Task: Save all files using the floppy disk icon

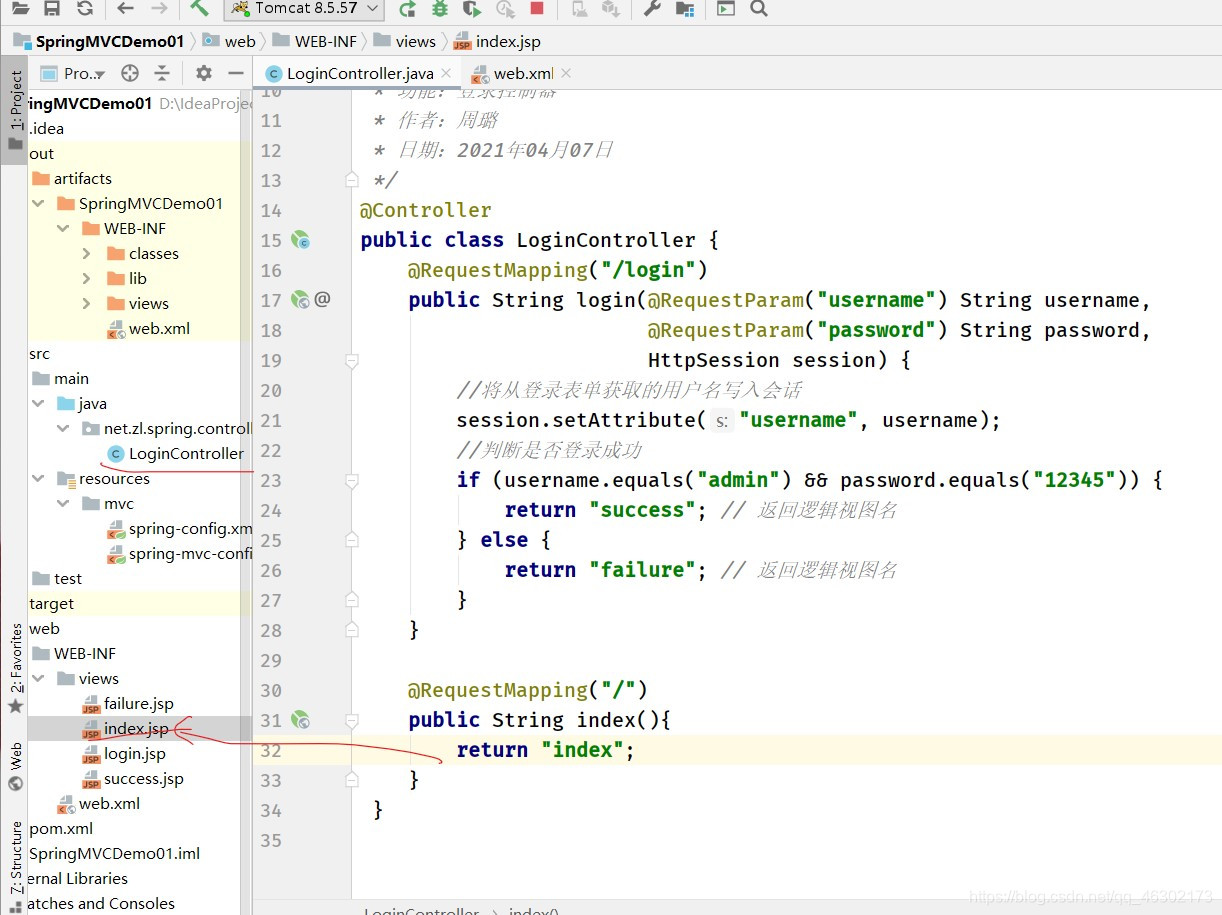Action: [52, 9]
